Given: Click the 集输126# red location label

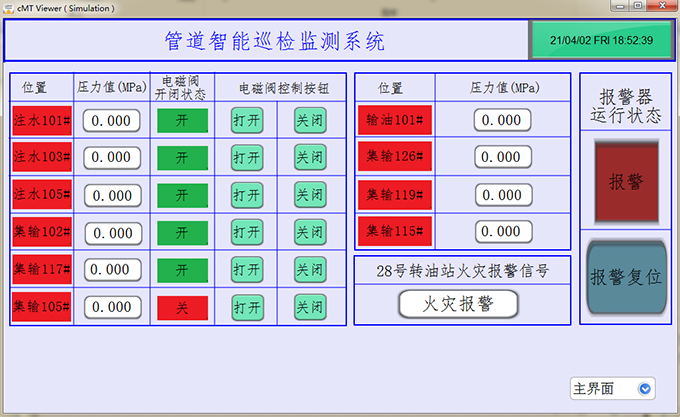Looking at the screenshot, I should [x=394, y=157].
